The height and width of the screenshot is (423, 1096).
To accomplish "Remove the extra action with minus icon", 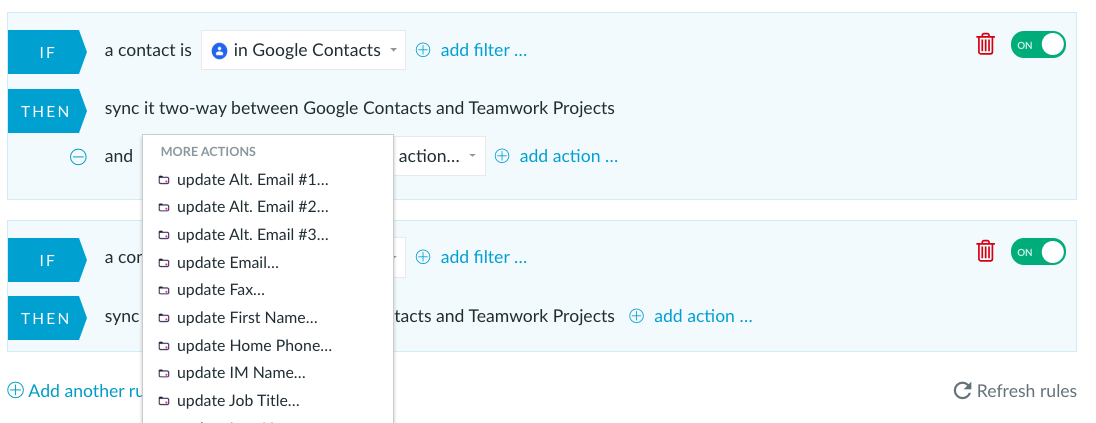I will click(x=78, y=157).
